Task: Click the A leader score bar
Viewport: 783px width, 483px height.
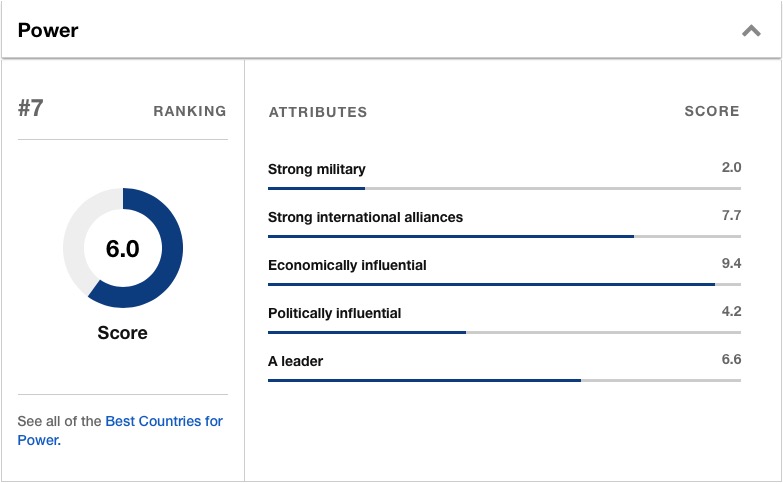Action: click(504, 380)
